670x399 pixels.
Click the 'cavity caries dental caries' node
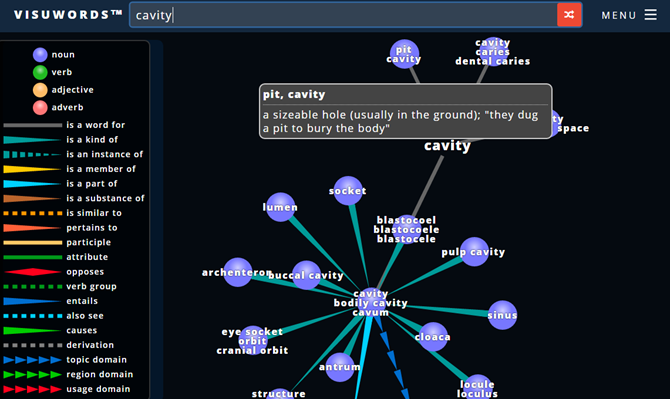493,52
